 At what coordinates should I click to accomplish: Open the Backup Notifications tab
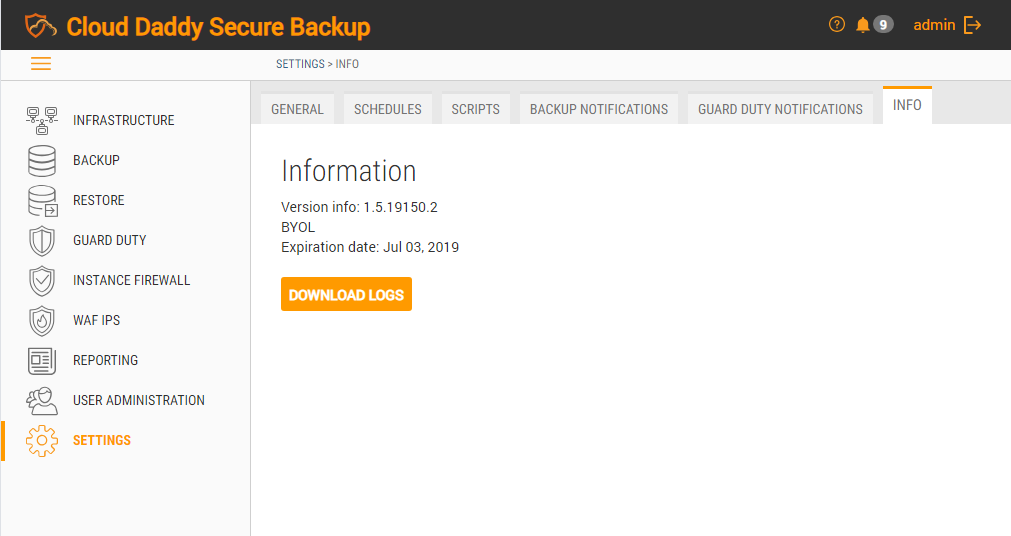(x=599, y=109)
